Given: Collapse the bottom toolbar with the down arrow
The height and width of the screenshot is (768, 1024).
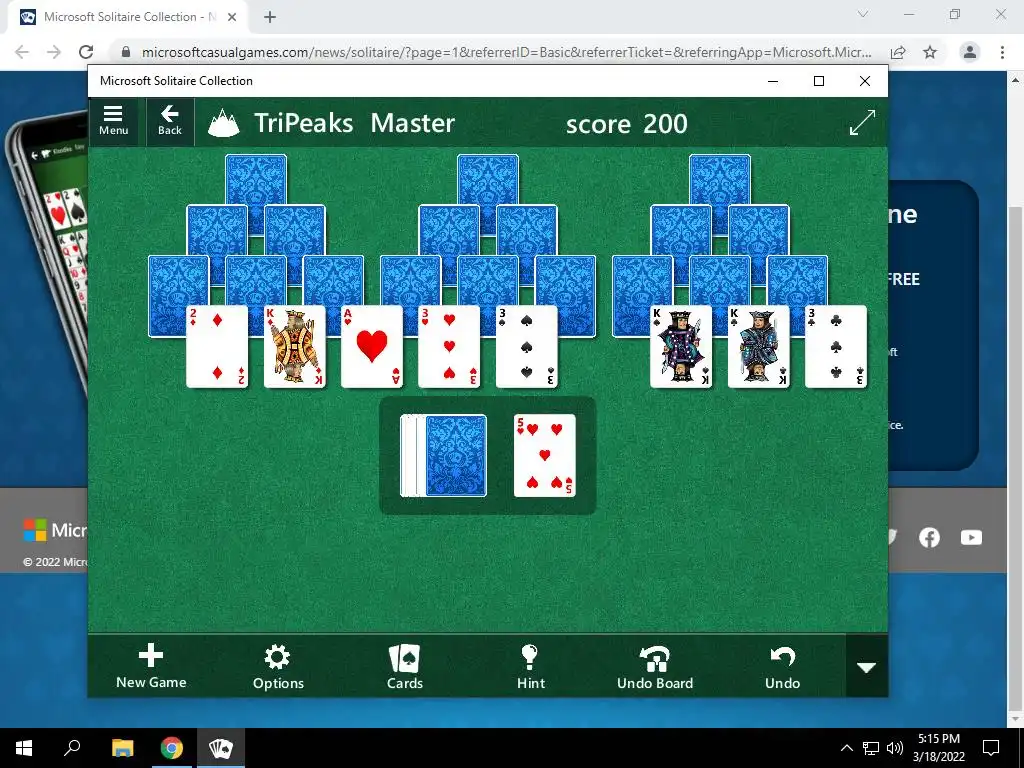Looking at the screenshot, I should point(867,667).
